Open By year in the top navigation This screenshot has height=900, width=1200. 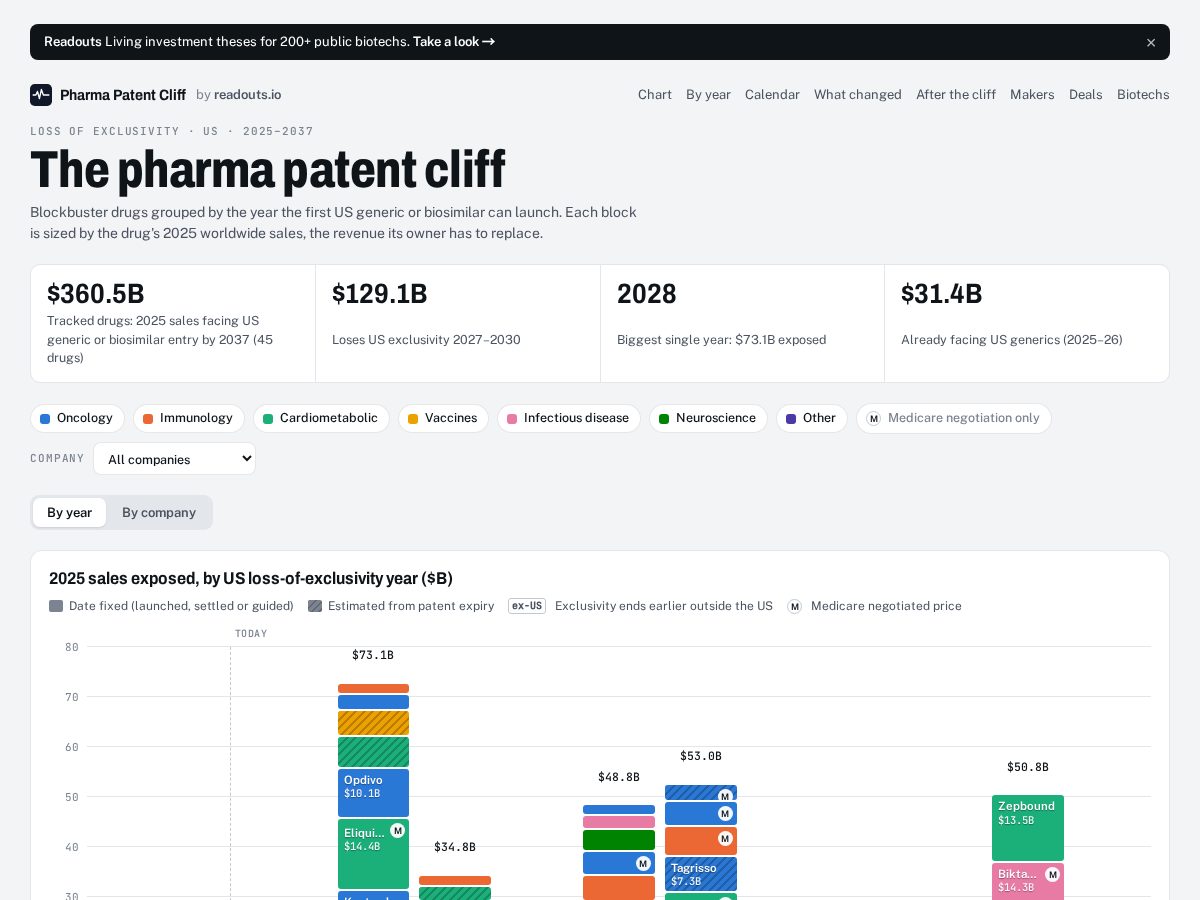coord(708,95)
